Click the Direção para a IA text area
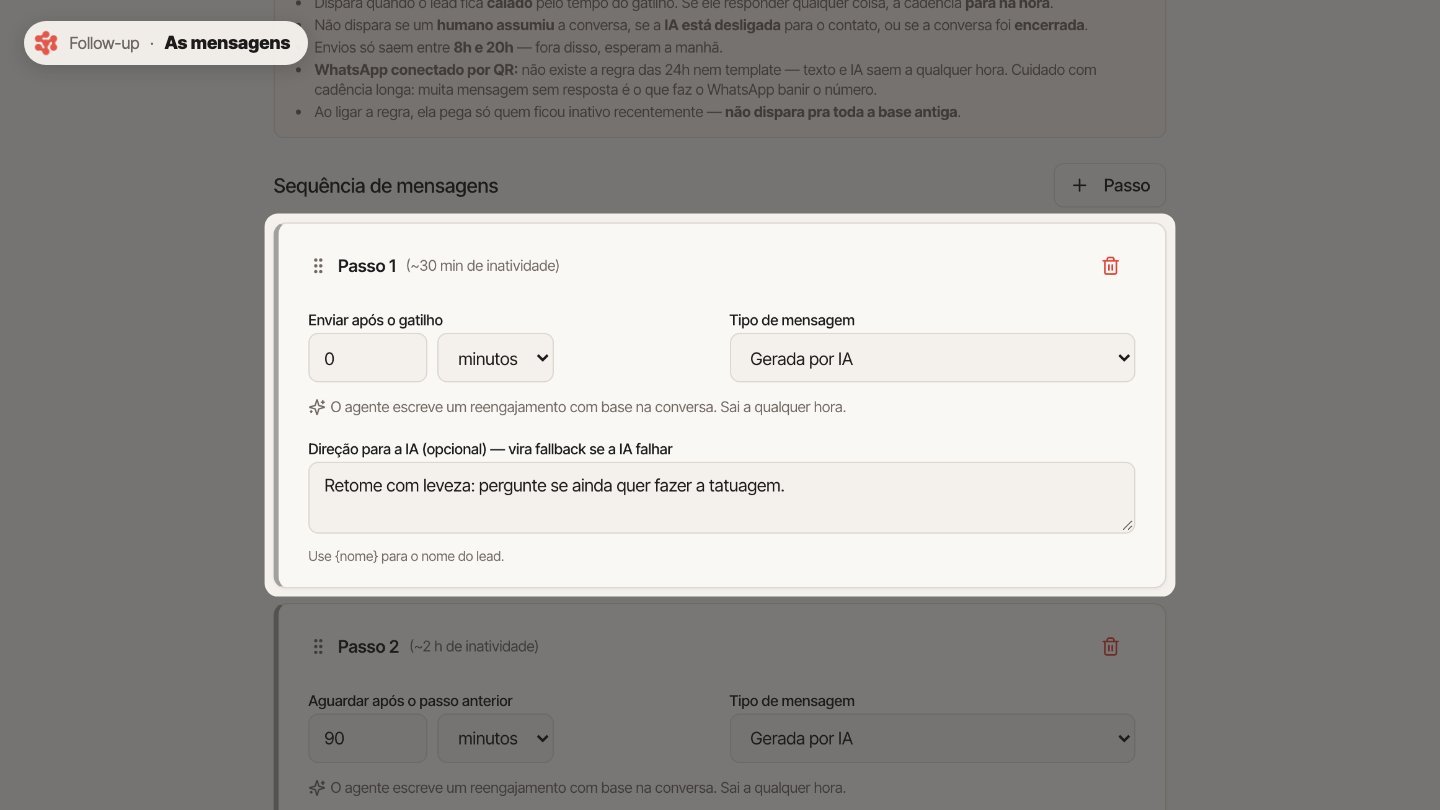Viewport: 1440px width, 810px height. (x=721, y=497)
